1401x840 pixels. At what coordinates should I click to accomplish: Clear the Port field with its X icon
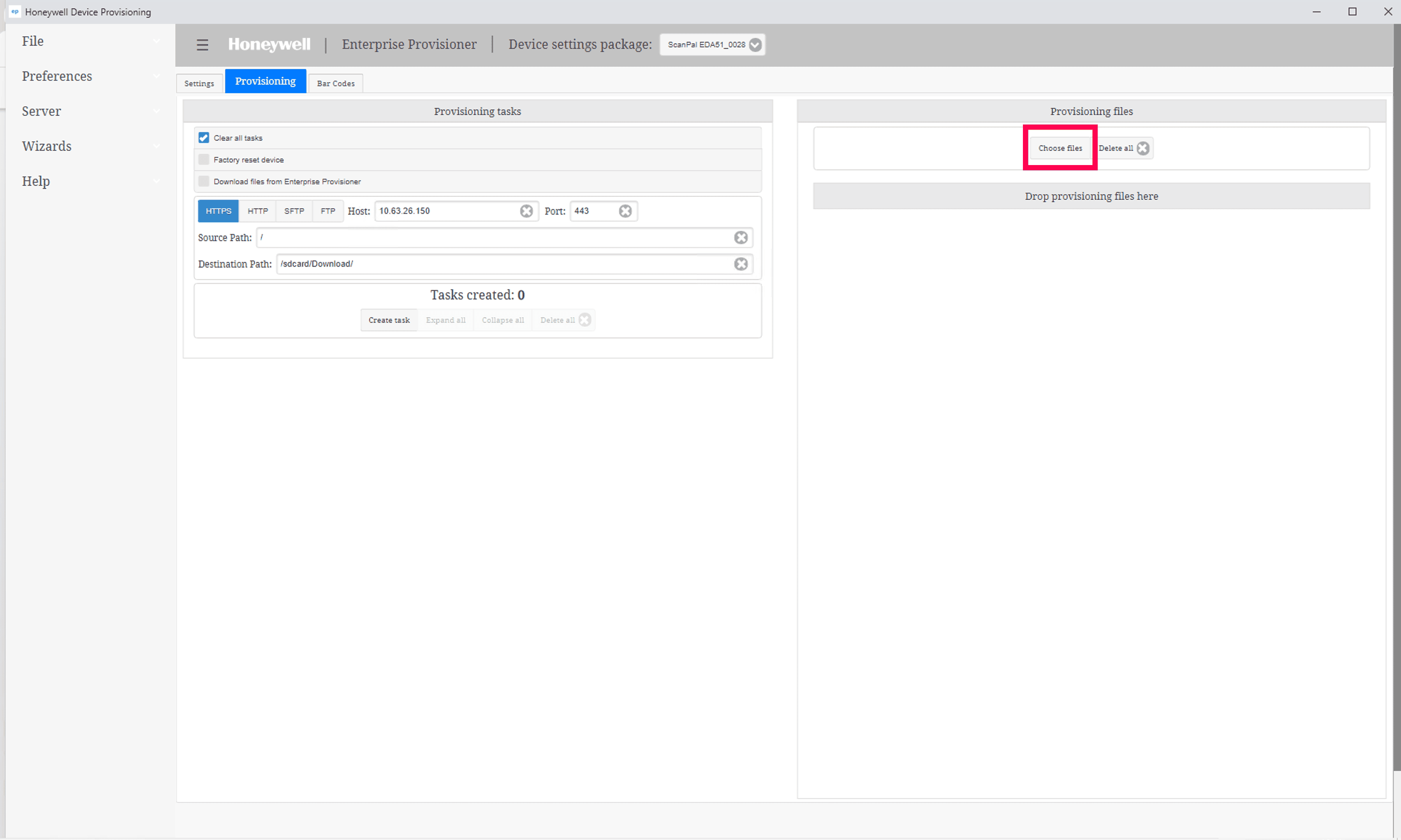625,211
